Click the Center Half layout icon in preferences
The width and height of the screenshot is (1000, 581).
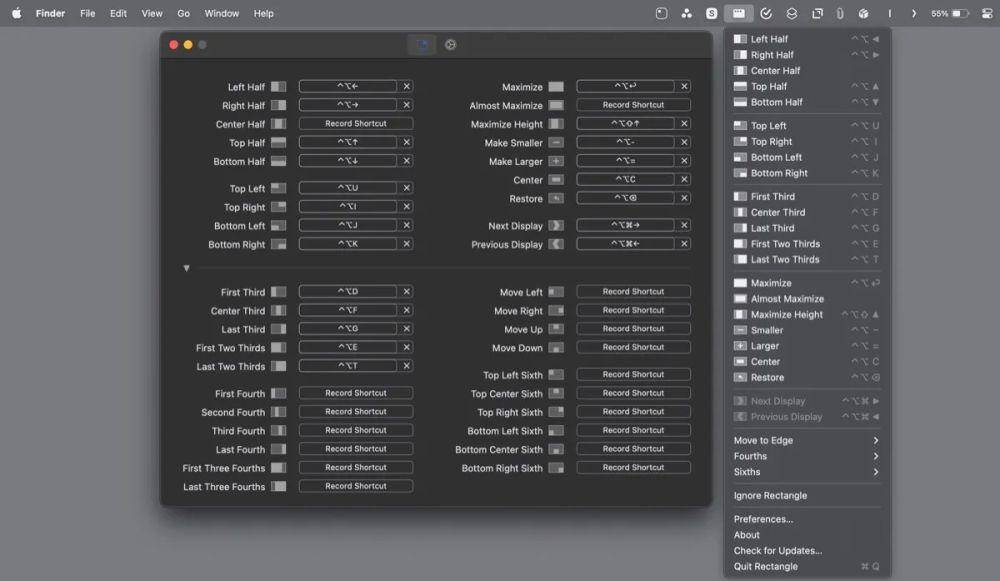[x=279, y=124]
